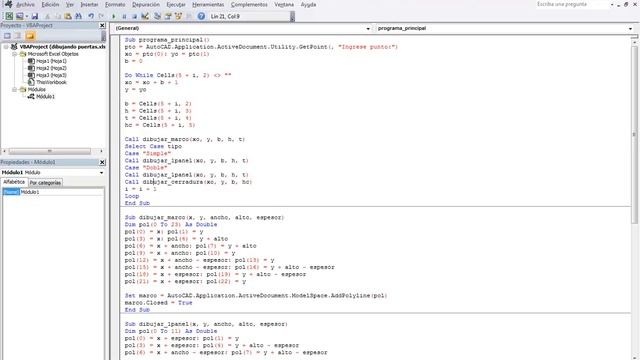
Task: Select VBAProject (dibujando puertas) root item
Action: tap(62, 47)
